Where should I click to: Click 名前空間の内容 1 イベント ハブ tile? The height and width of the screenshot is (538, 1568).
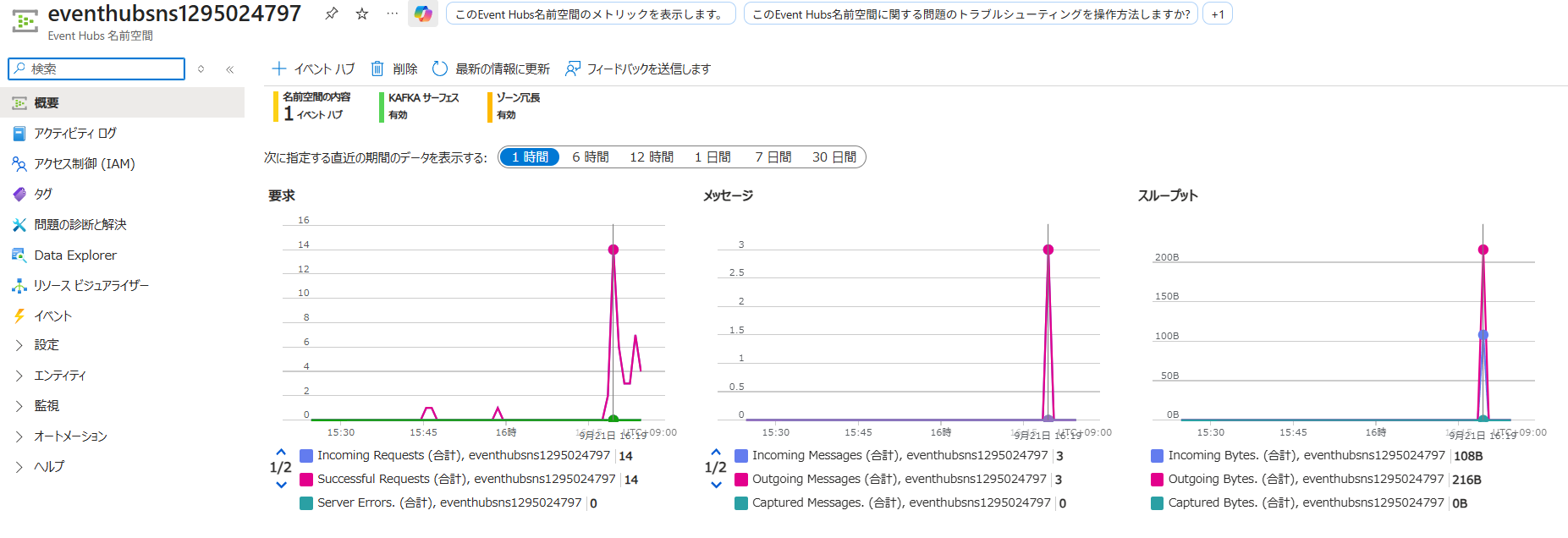click(313, 107)
